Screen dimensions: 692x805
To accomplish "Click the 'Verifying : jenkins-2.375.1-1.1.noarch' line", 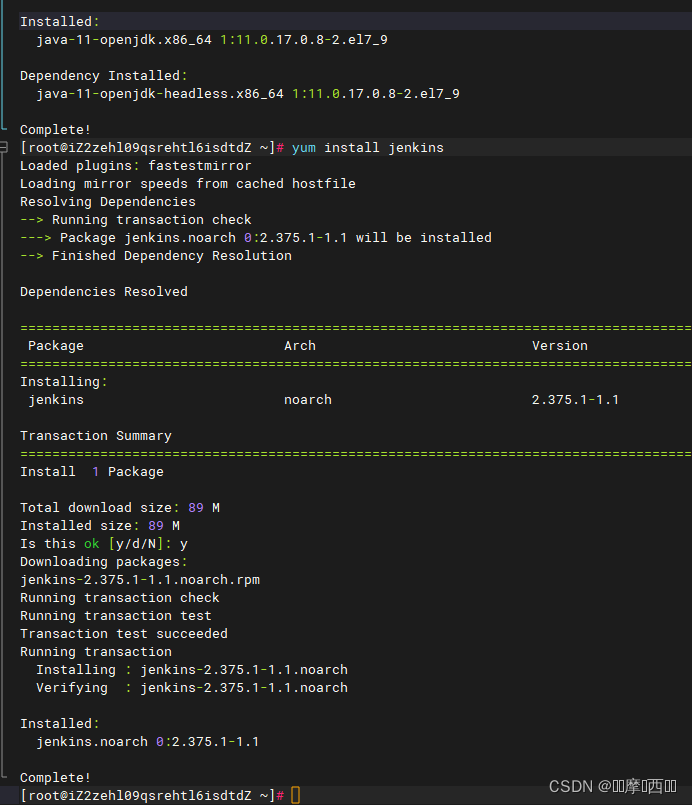I will 192,688.
